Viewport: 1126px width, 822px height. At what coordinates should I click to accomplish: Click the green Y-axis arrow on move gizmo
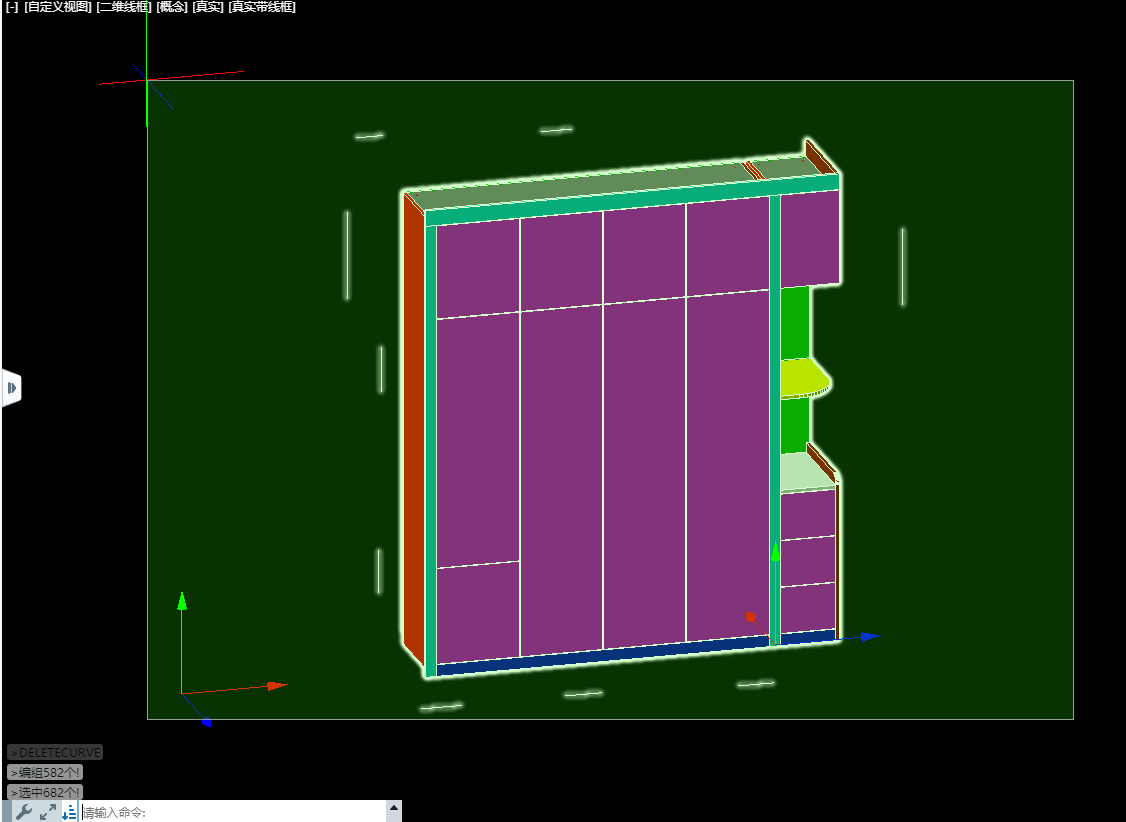(x=775, y=553)
